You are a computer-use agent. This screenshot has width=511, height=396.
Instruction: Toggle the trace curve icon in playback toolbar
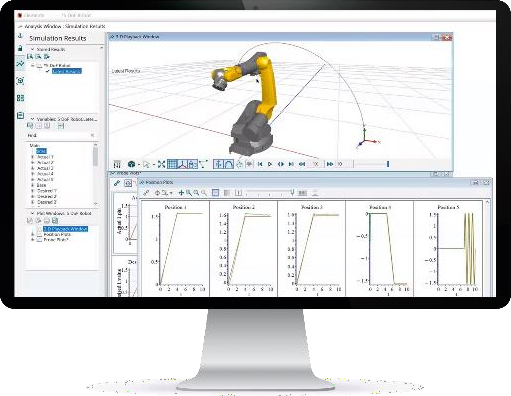(x=229, y=164)
